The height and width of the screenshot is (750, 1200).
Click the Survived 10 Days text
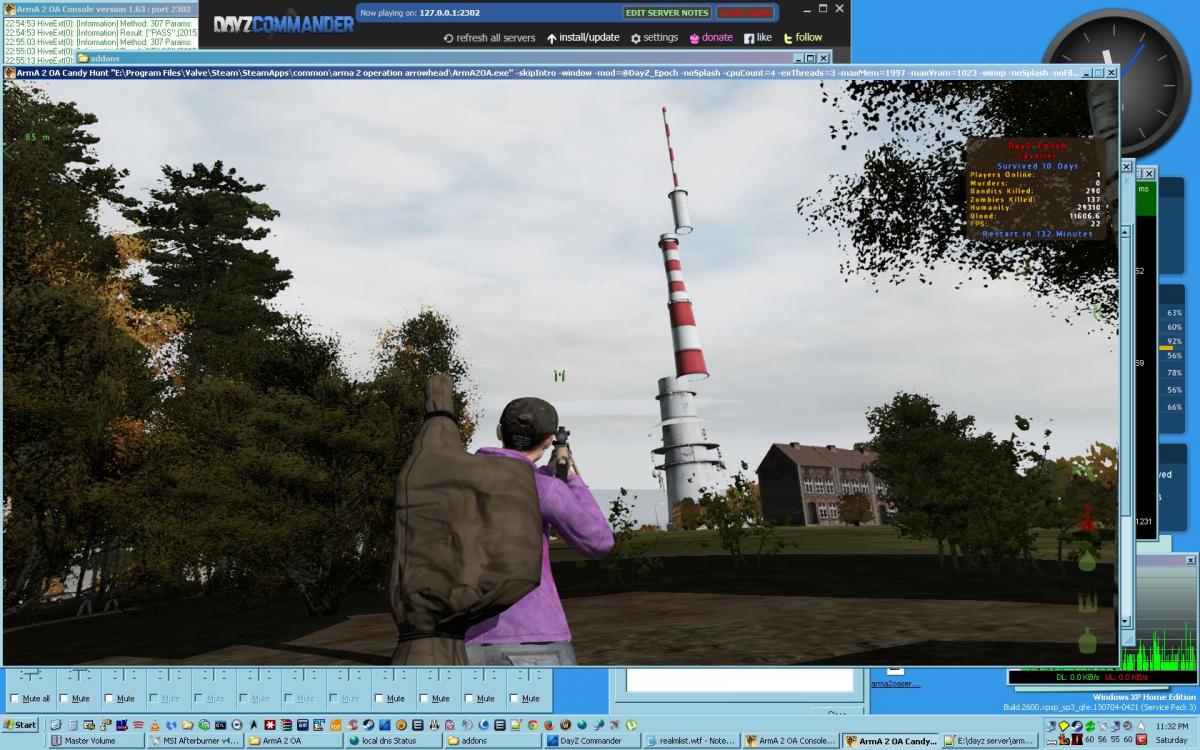click(1037, 165)
